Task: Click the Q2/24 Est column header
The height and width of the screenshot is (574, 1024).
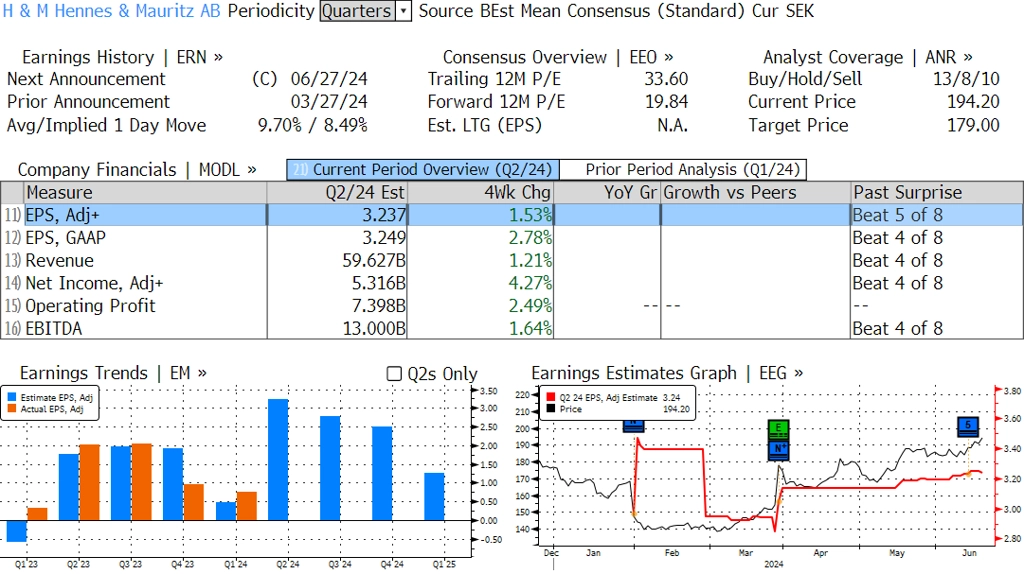Action: pos(337,193)
